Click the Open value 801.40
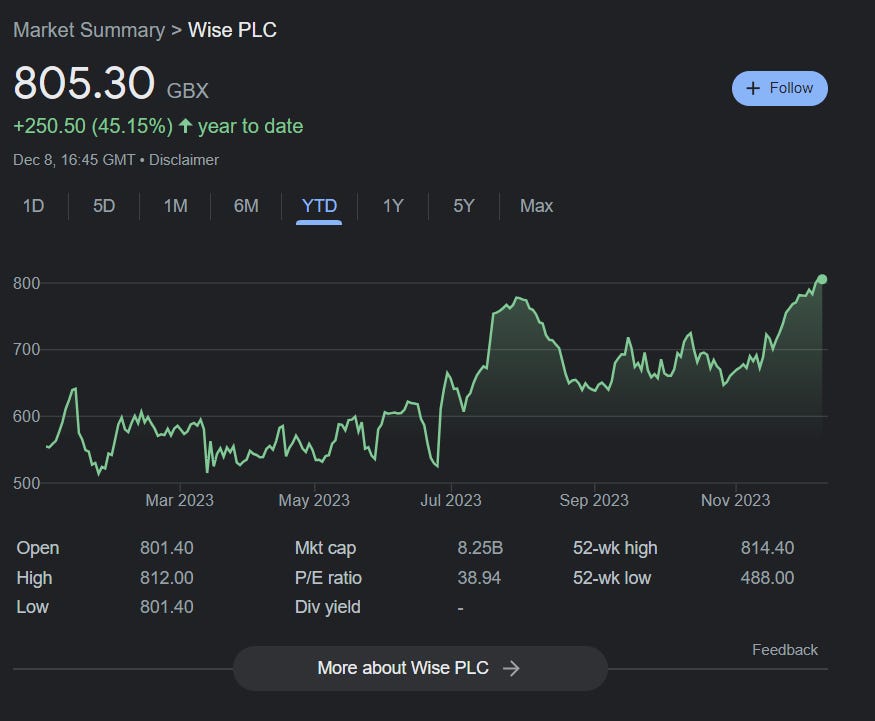The width and height of the screenshot is (875, 721). pos(166,548)
